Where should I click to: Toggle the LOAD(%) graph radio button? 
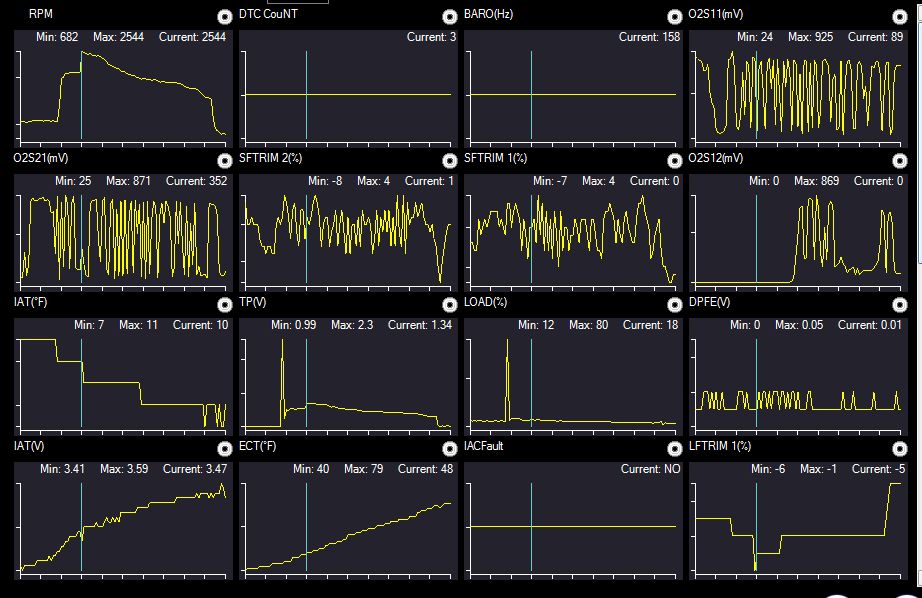pyautogui.click(x=674, y=305)
